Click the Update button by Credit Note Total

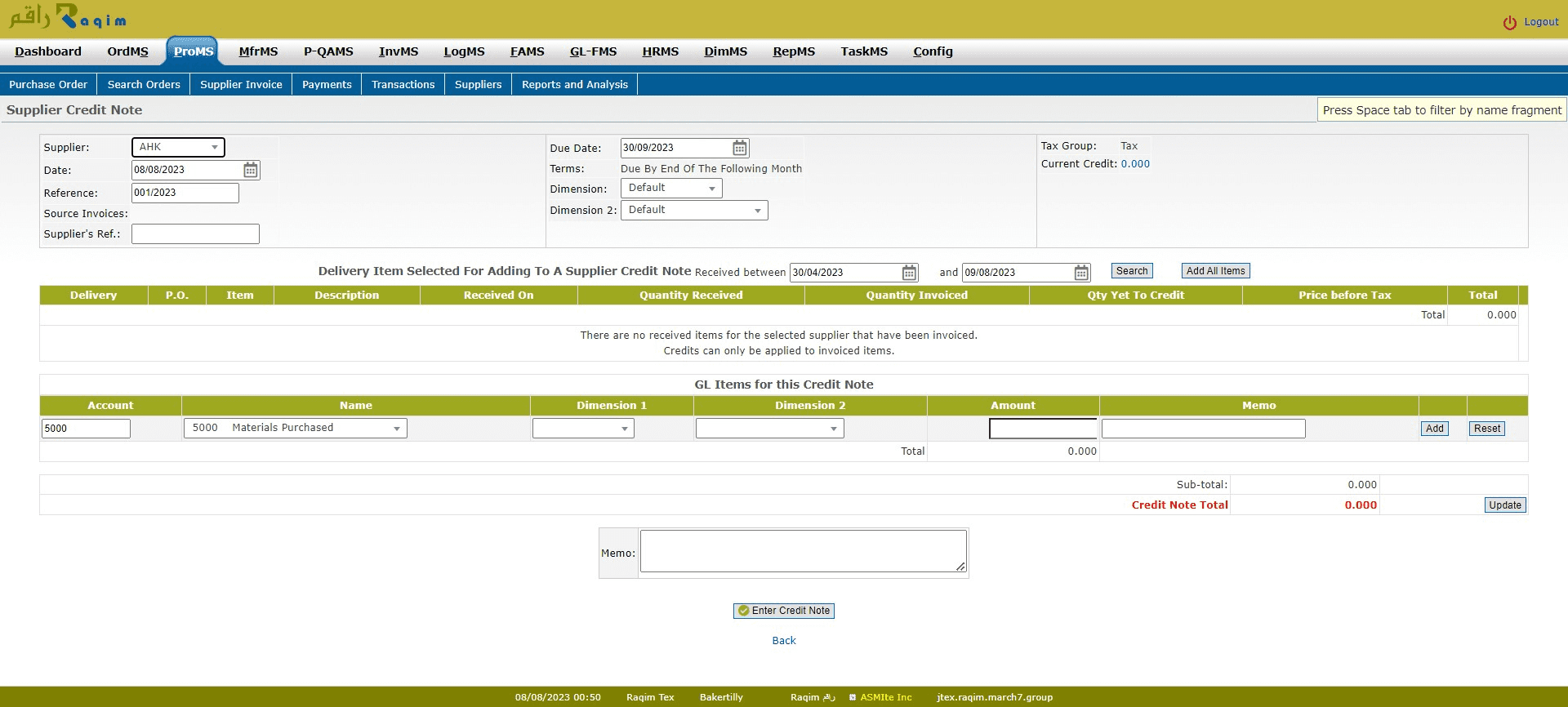point(1504,505)
